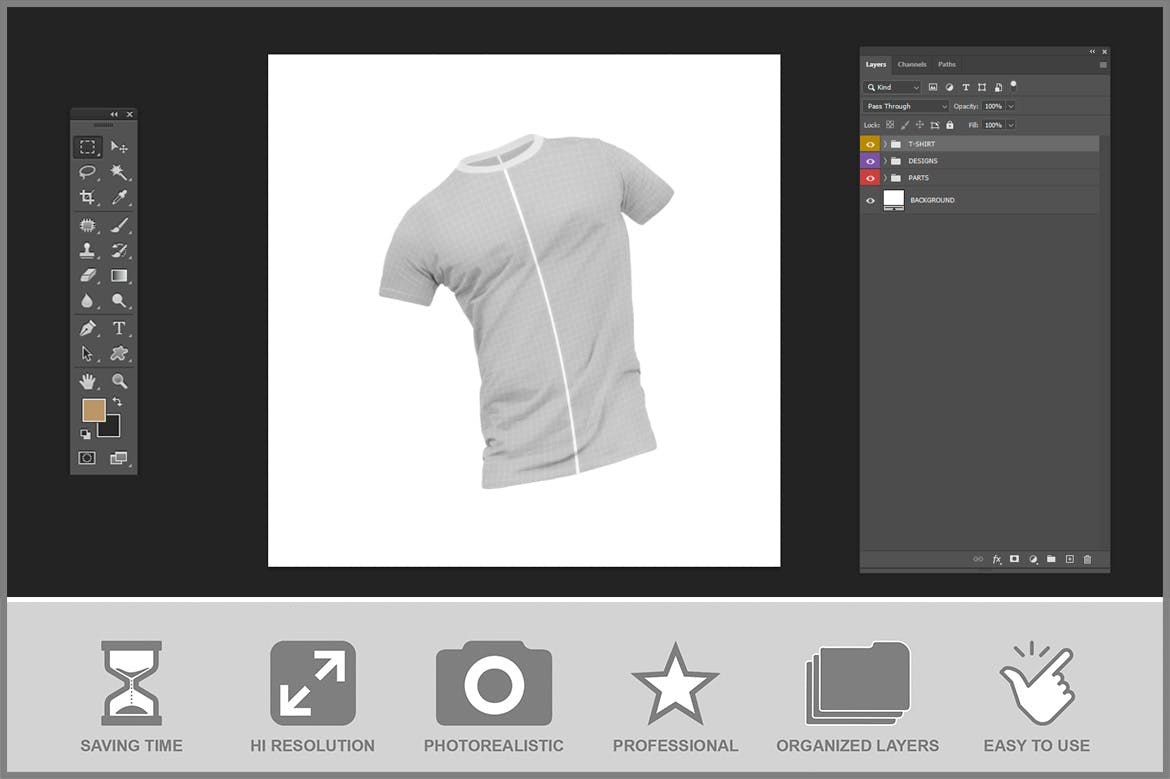
Task: Expand the PARTS layer group
Action: click(885, 177)
